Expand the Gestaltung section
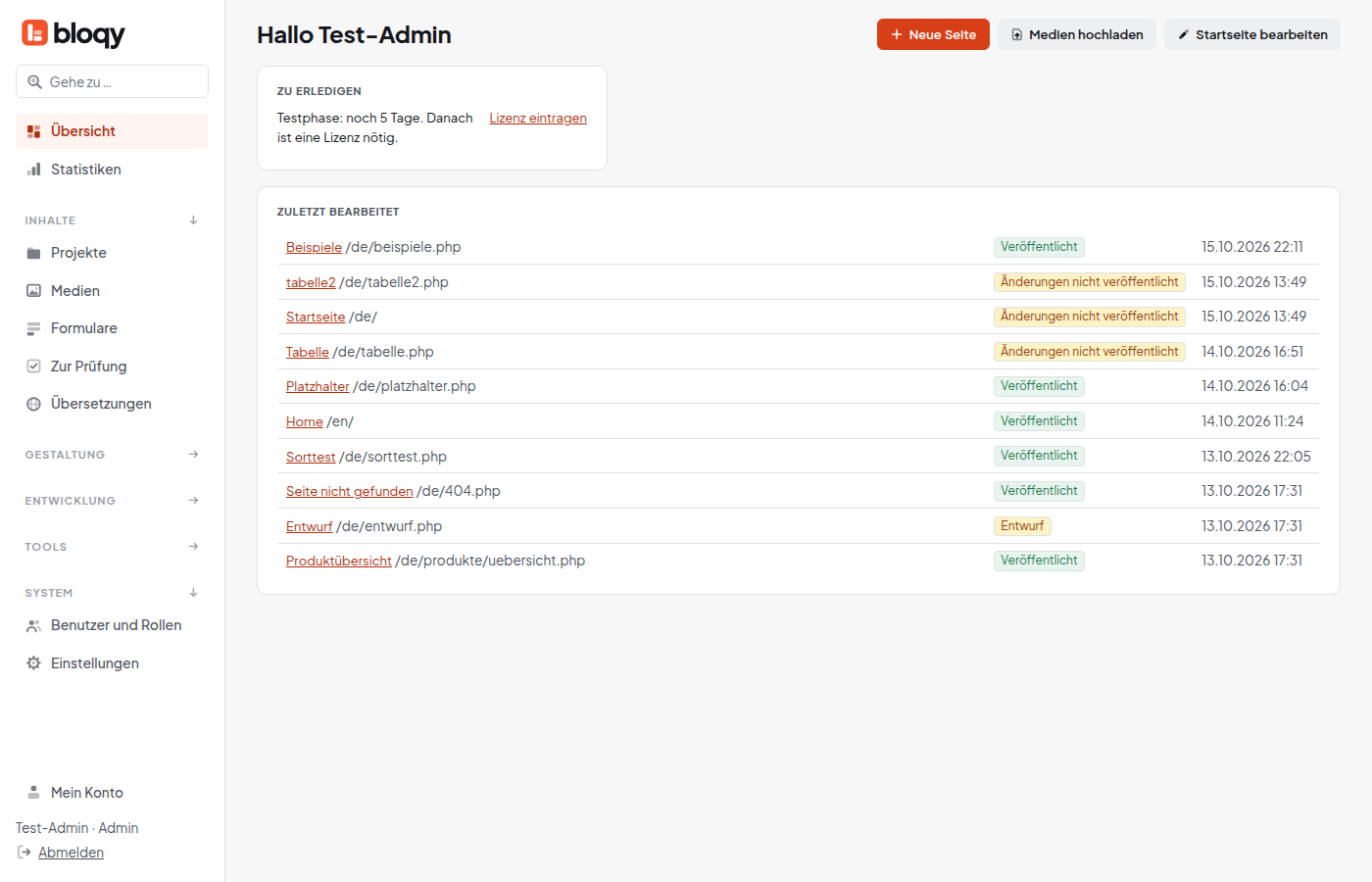This screenshot has width=1372, height=882. pos(193,455)
